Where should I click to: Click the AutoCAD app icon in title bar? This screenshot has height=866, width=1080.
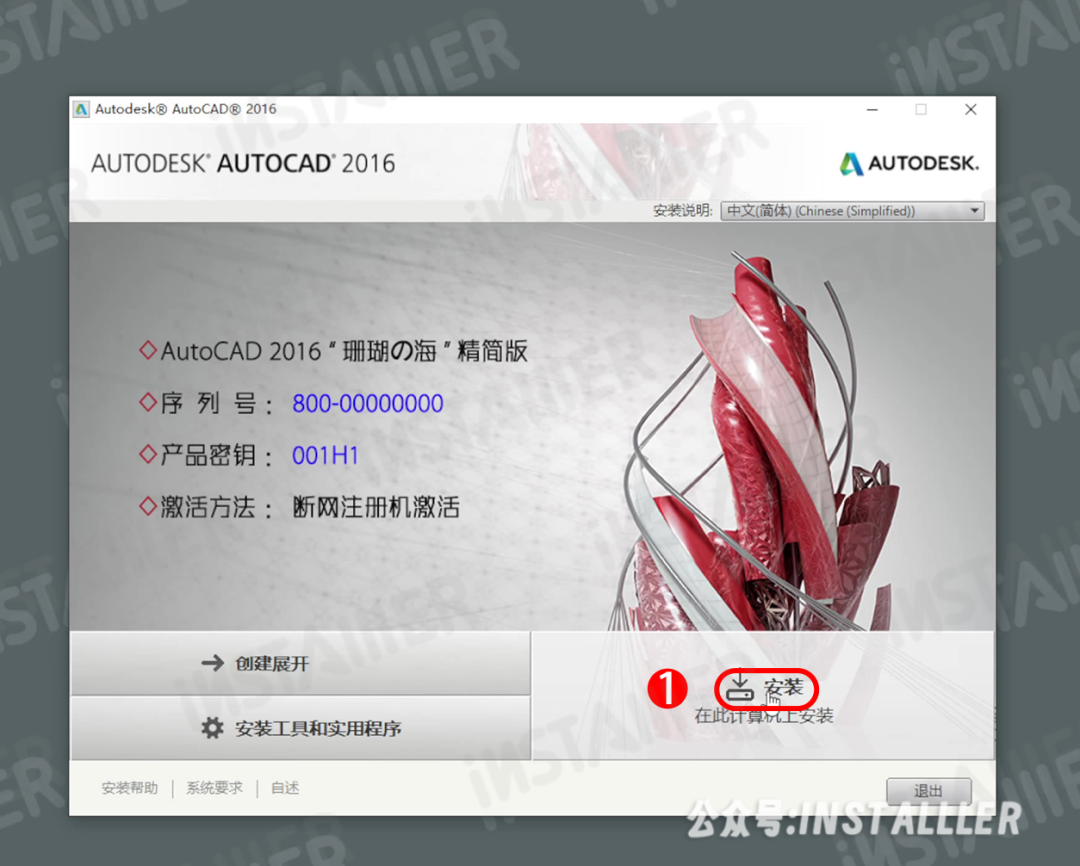(x=81, y=109)
